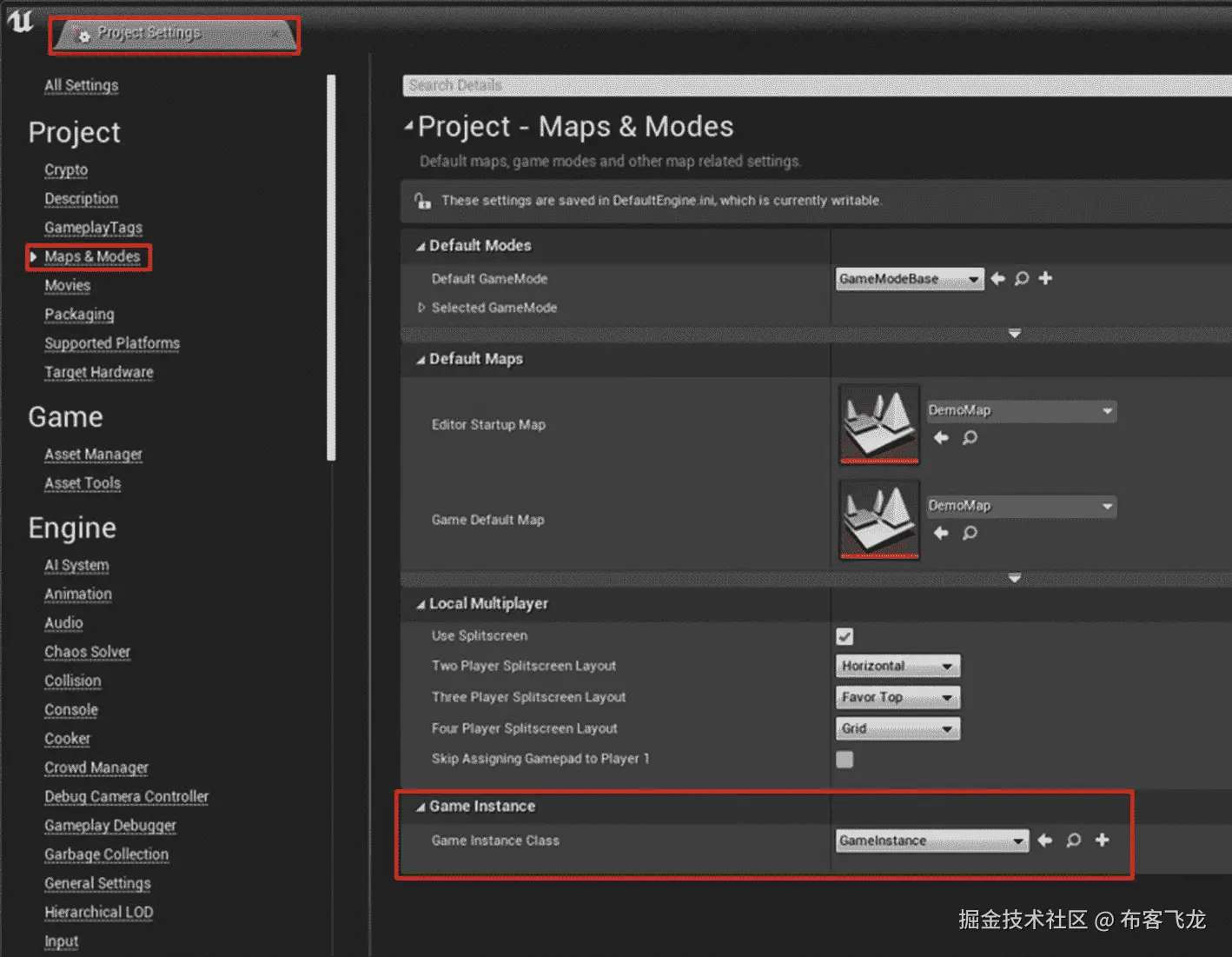Open Cooker engine settings
1232x957 pixels.
coord(67,738)
